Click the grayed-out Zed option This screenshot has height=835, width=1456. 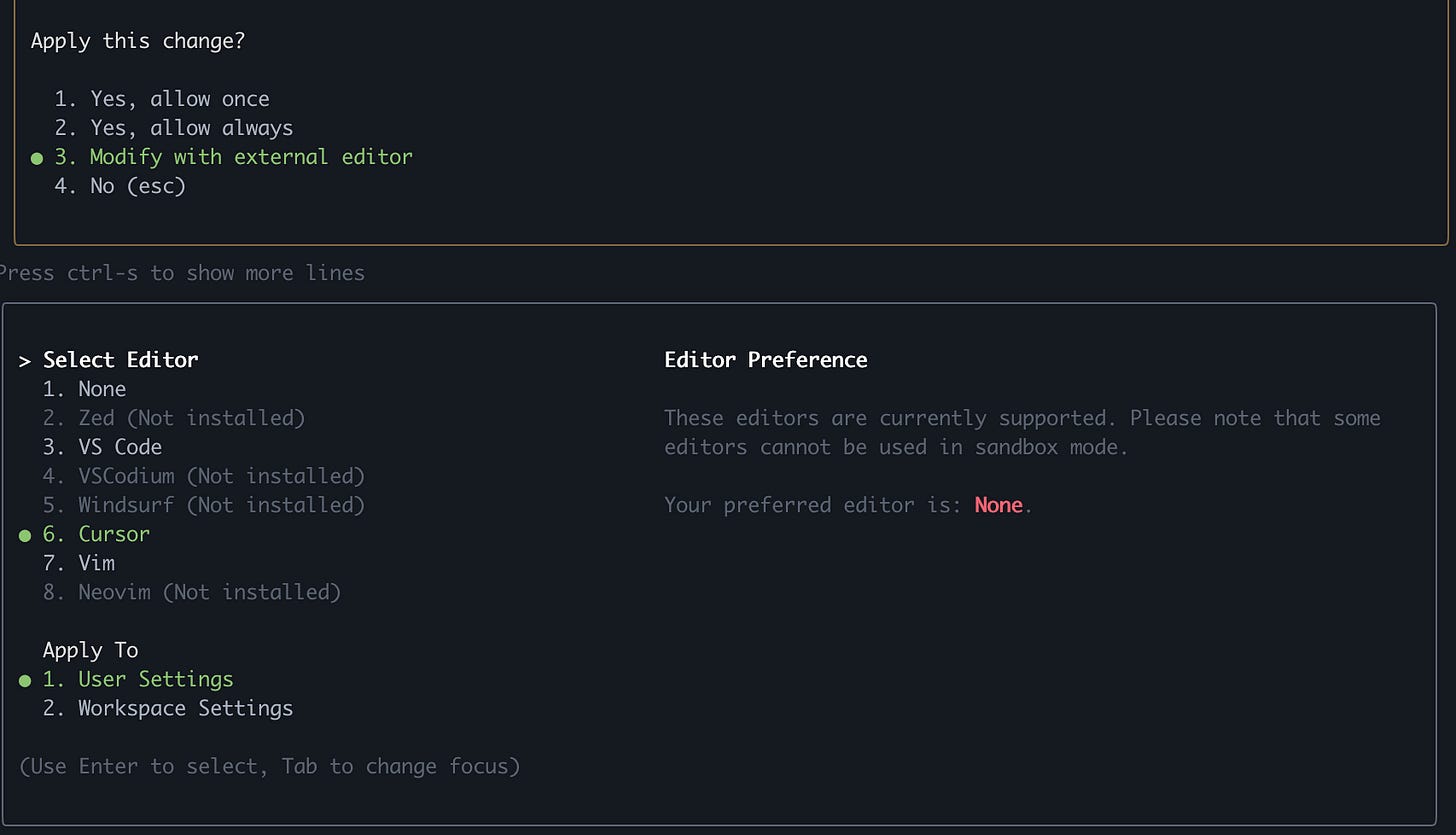tap(191, 417)
